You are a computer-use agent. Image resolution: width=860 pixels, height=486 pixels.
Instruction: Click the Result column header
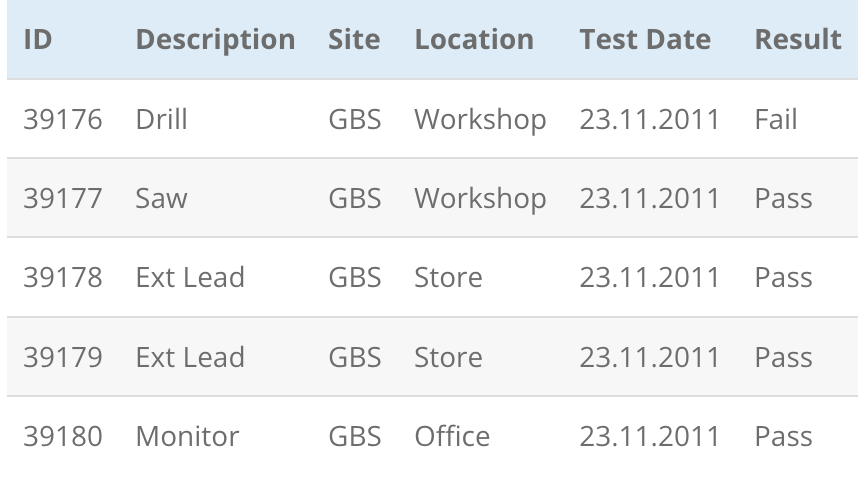pos(798,39)
